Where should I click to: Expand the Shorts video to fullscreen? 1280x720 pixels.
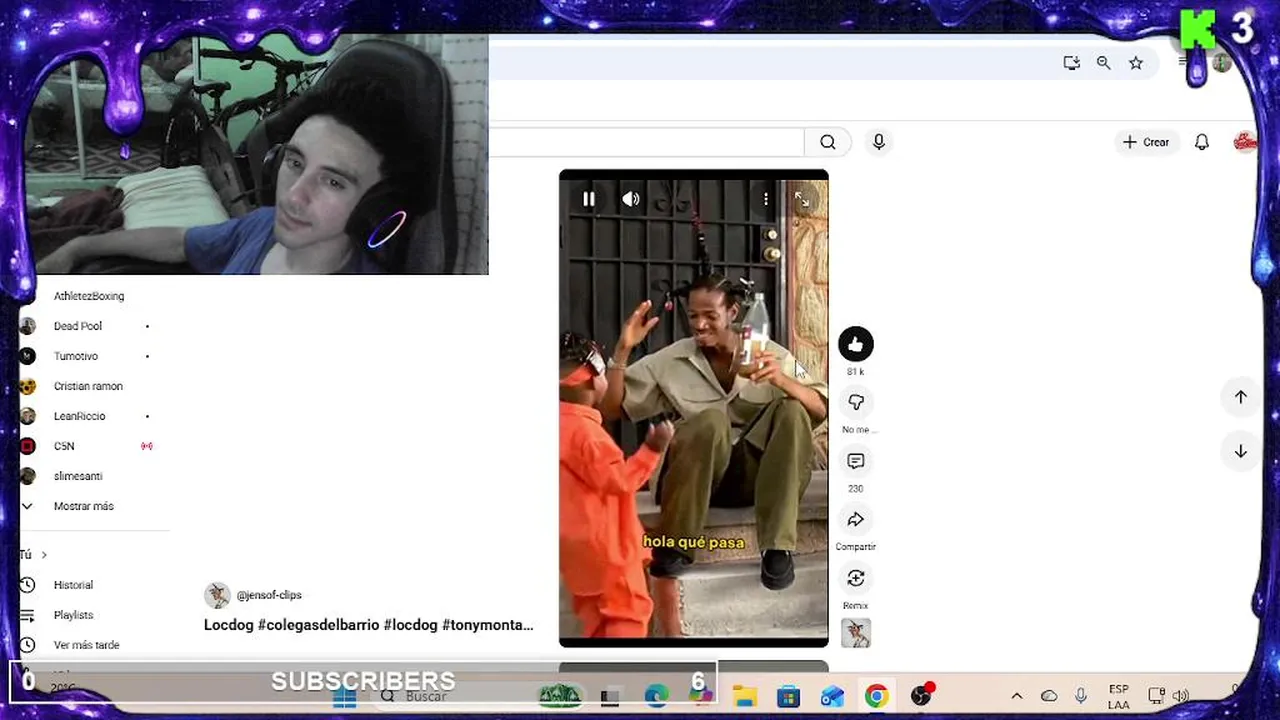802,199
